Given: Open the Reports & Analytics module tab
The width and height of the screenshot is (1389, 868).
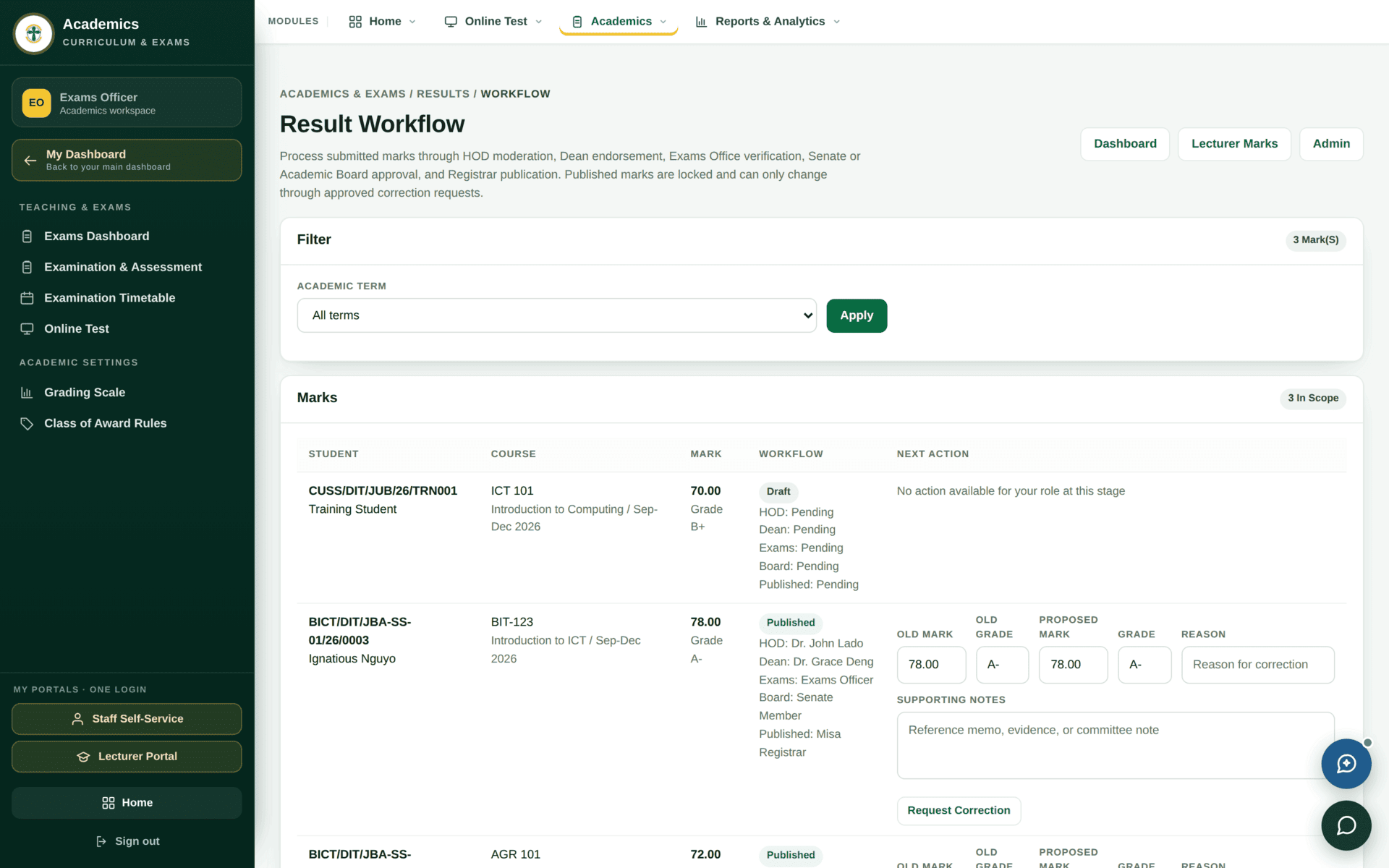Looking at the screenshot, I should click(x=768, y=22).
